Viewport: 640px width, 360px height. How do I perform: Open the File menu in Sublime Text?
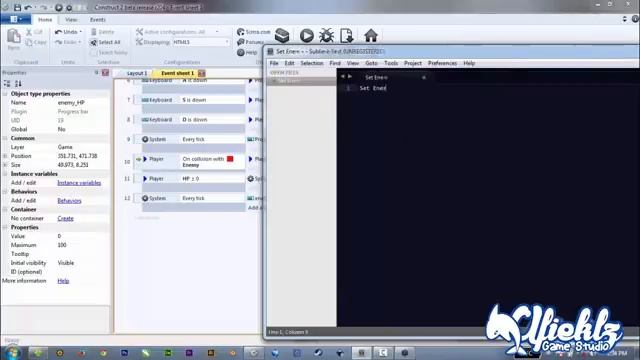[x=274, y=63]
